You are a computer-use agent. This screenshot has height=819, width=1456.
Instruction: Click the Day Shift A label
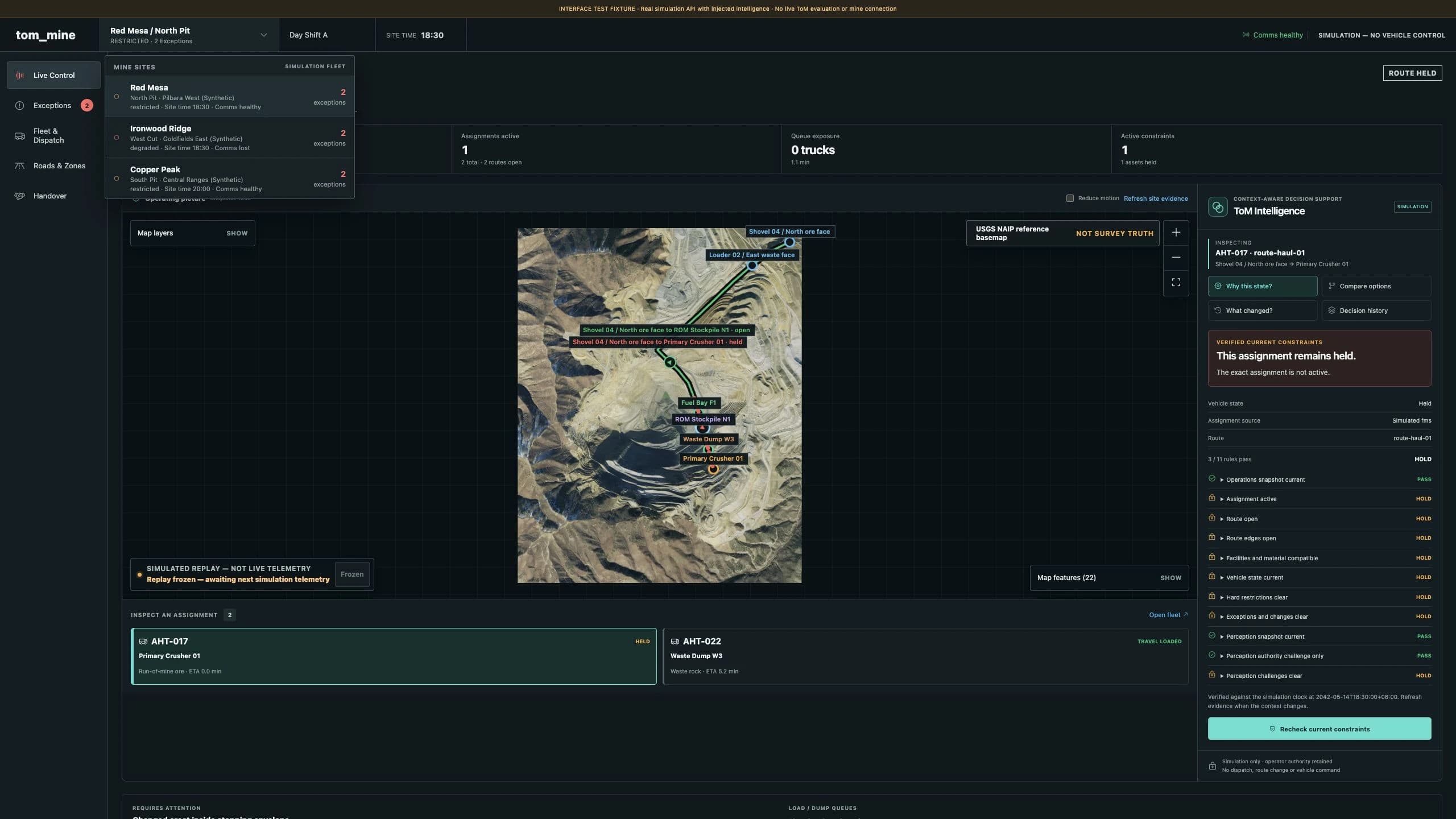[x=308, y=35]
